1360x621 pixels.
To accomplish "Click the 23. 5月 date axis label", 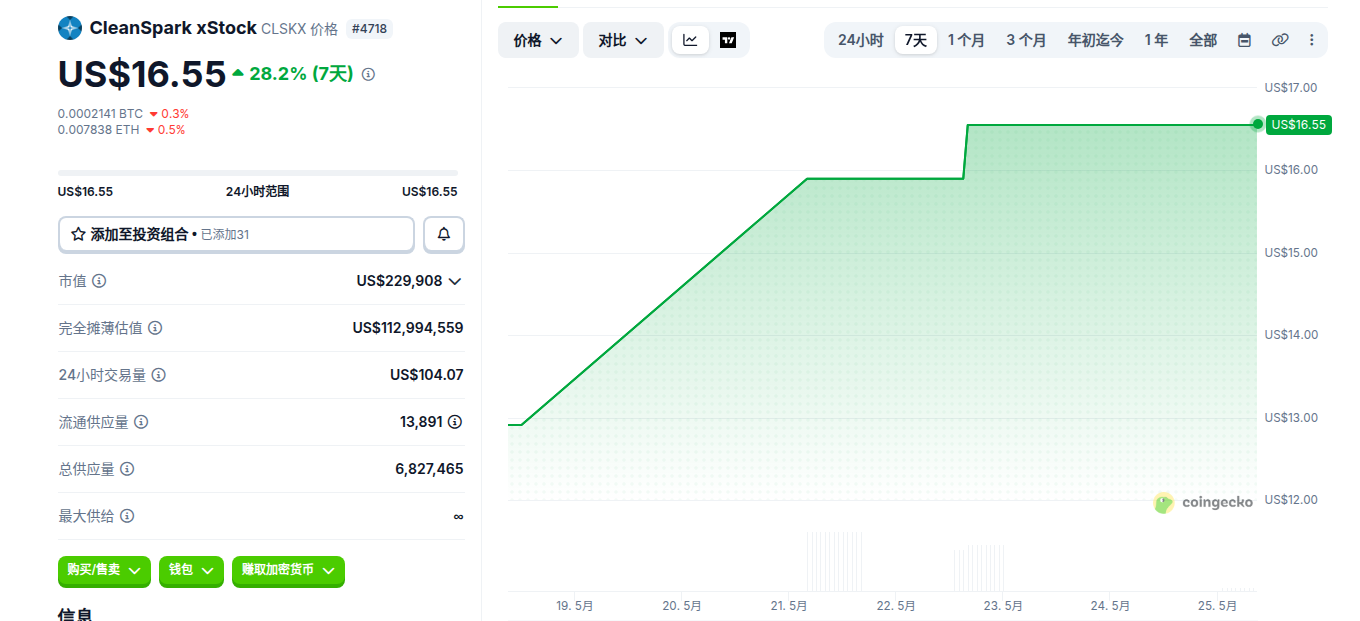I will tap(1003, 606).
